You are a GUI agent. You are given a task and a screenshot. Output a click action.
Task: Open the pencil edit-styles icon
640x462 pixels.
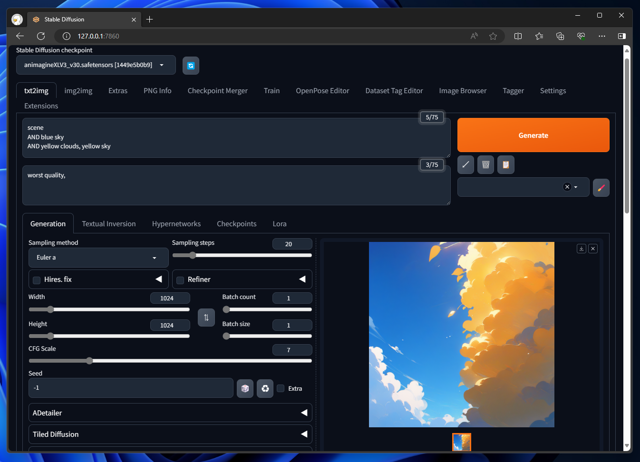point(601,188)
